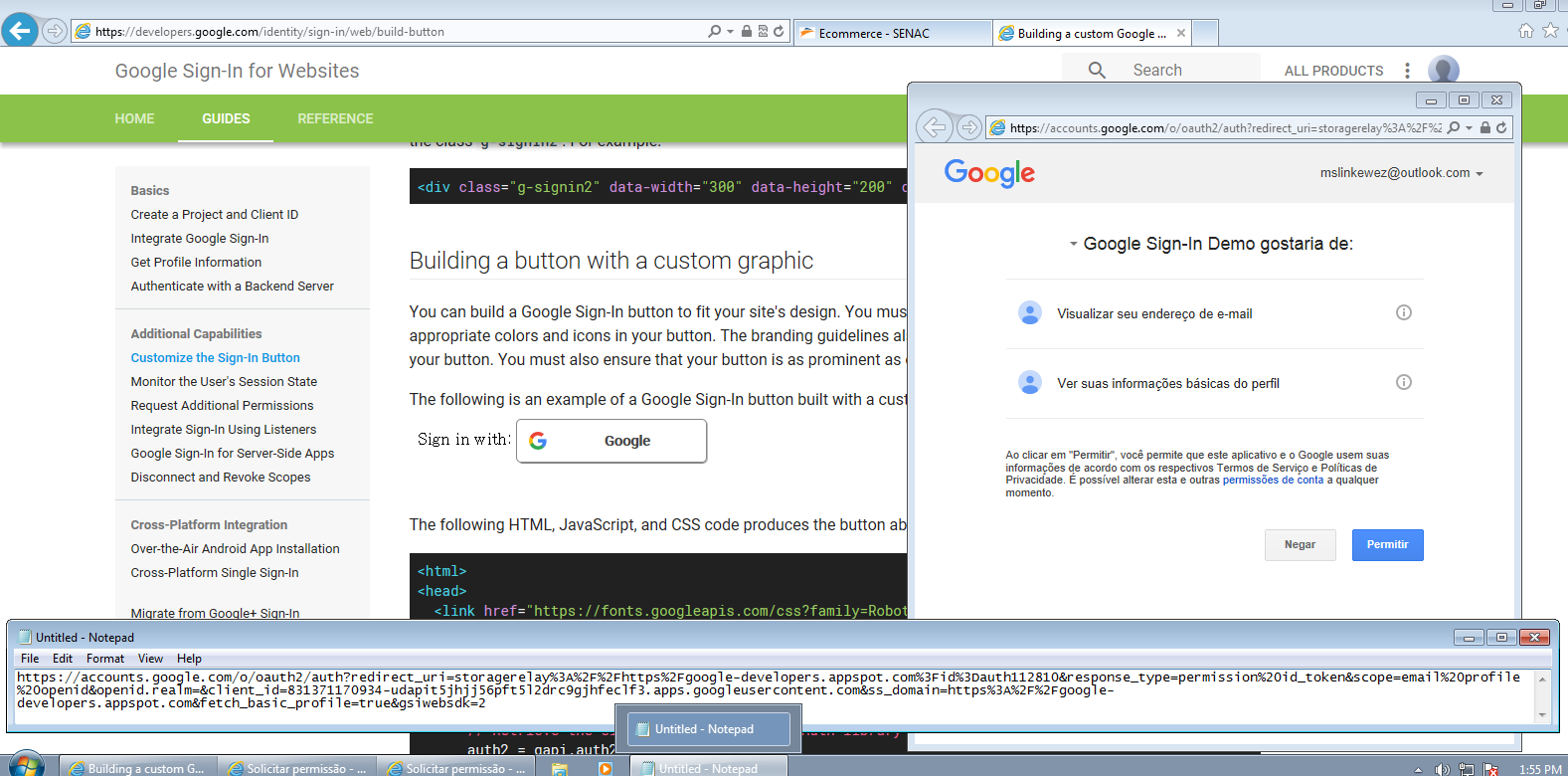Click the Permitir button
Image resolution: width=1568 pixels, height=776 pixels.
(1387, 544)
